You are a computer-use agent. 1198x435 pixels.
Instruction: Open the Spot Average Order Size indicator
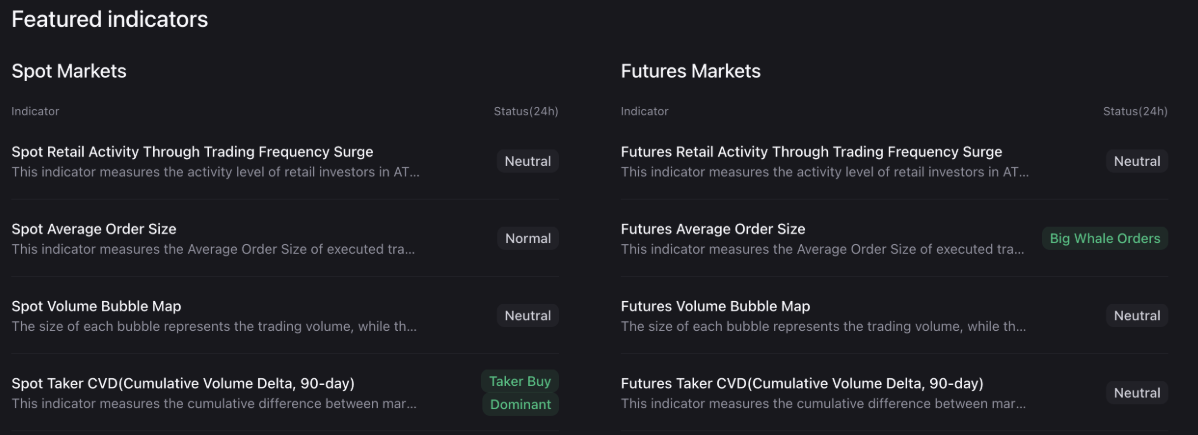94,229
